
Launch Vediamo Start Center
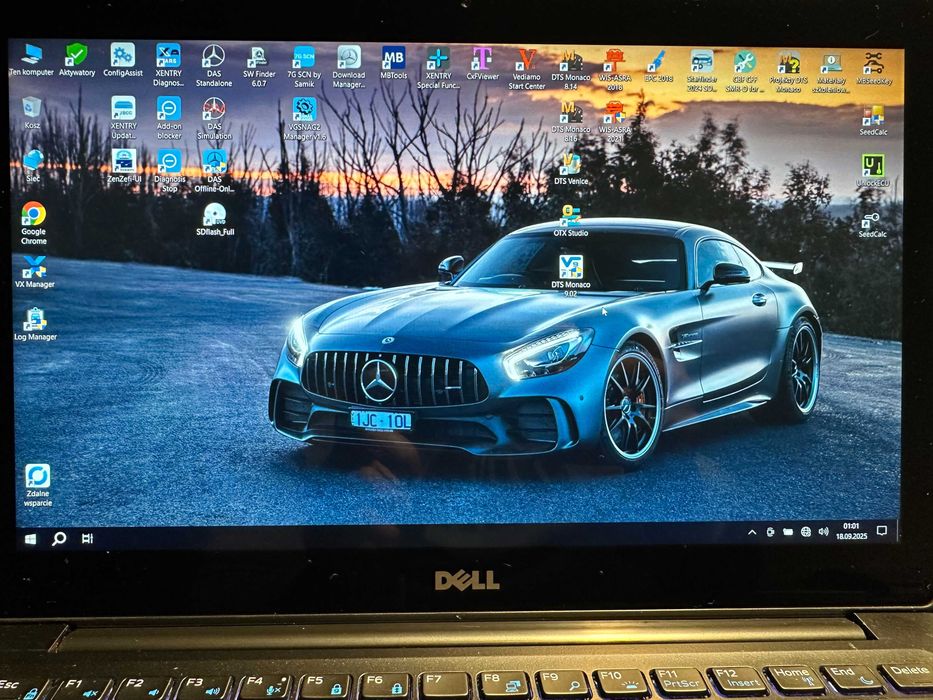[x=527, y=68]
